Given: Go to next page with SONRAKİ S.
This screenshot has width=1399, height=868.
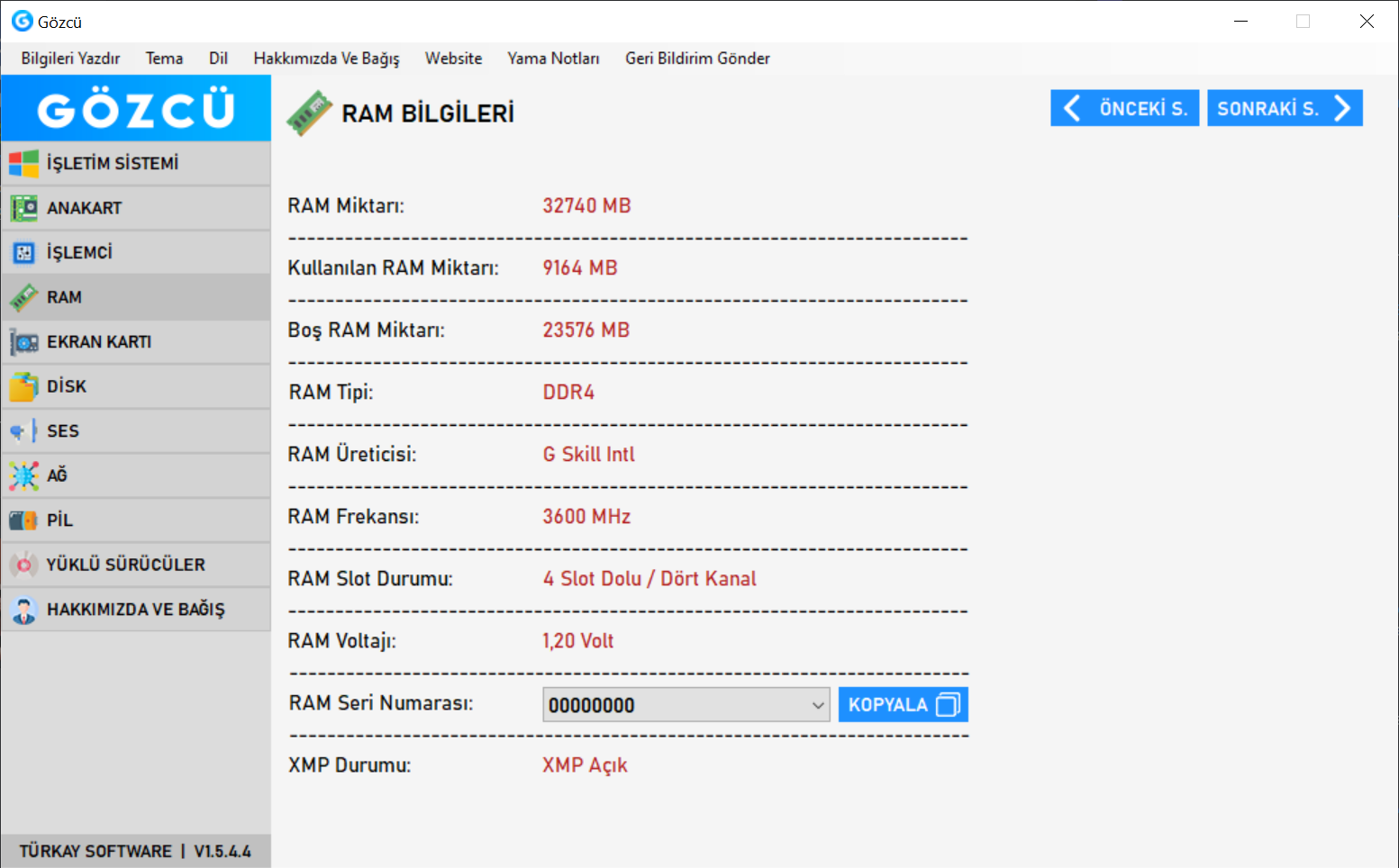Looking at the screenshot, I should point(1284,109).
